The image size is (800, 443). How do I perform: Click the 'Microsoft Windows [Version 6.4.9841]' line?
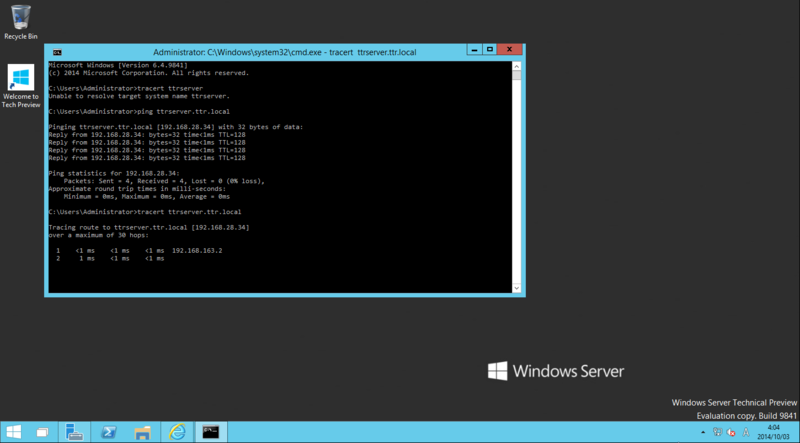pos(118,65)
